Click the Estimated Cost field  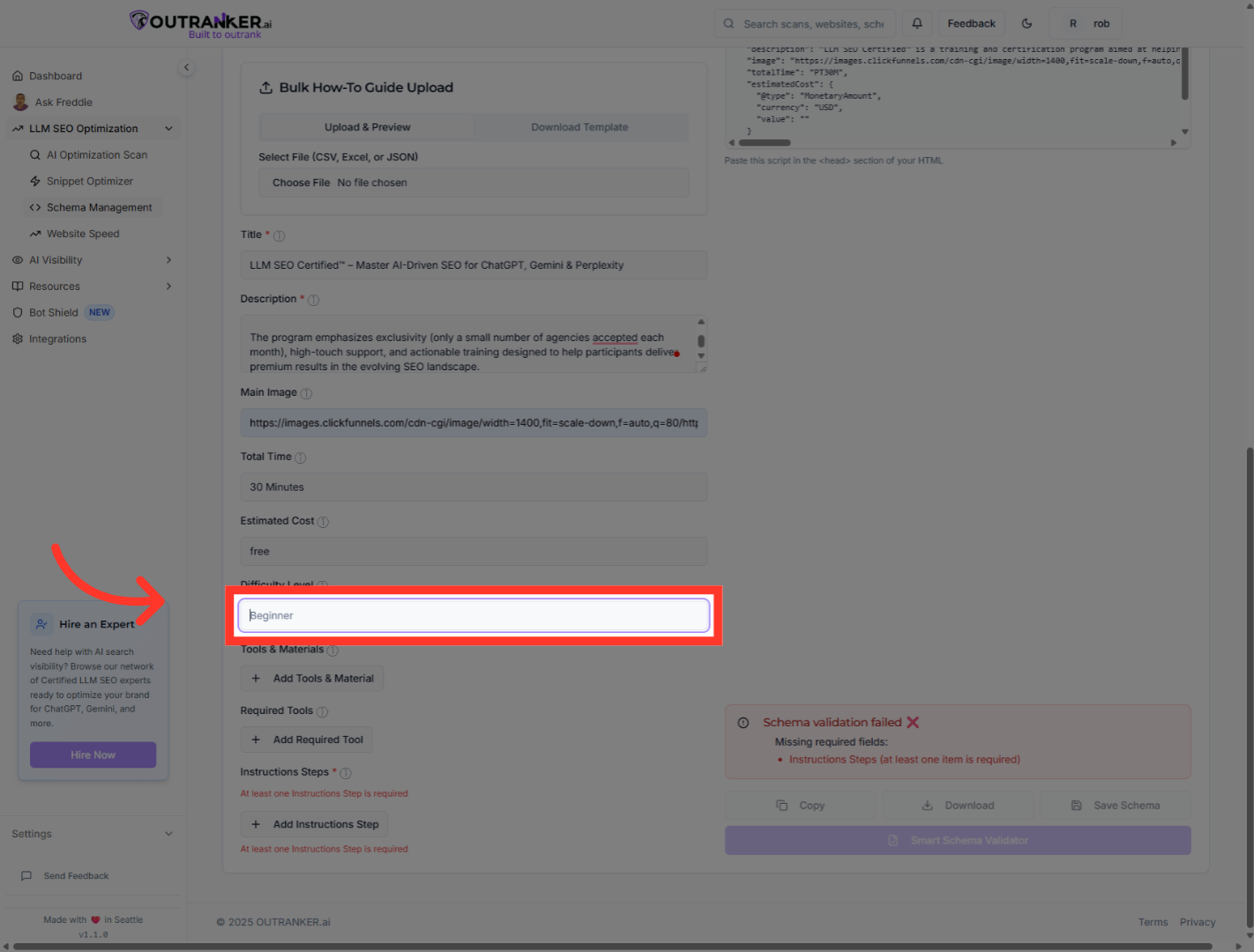pyautogui.click(x=474, y=552)
